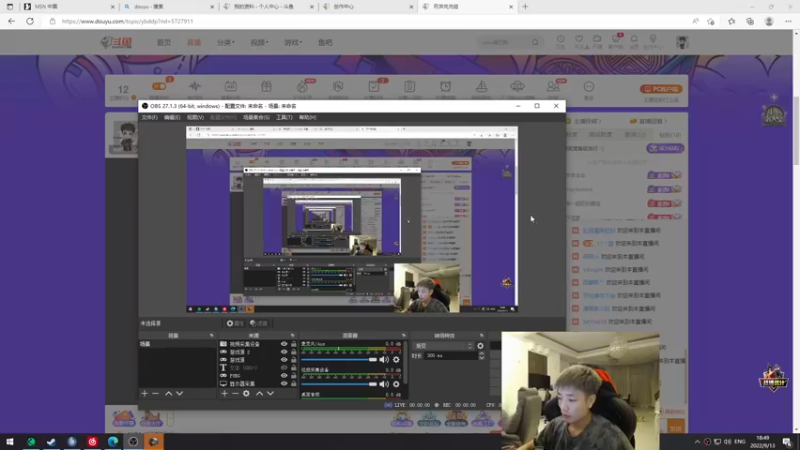Open the OBS 工具(T) menu
Viewport: 800px width, 450px height.
(284, 117)
